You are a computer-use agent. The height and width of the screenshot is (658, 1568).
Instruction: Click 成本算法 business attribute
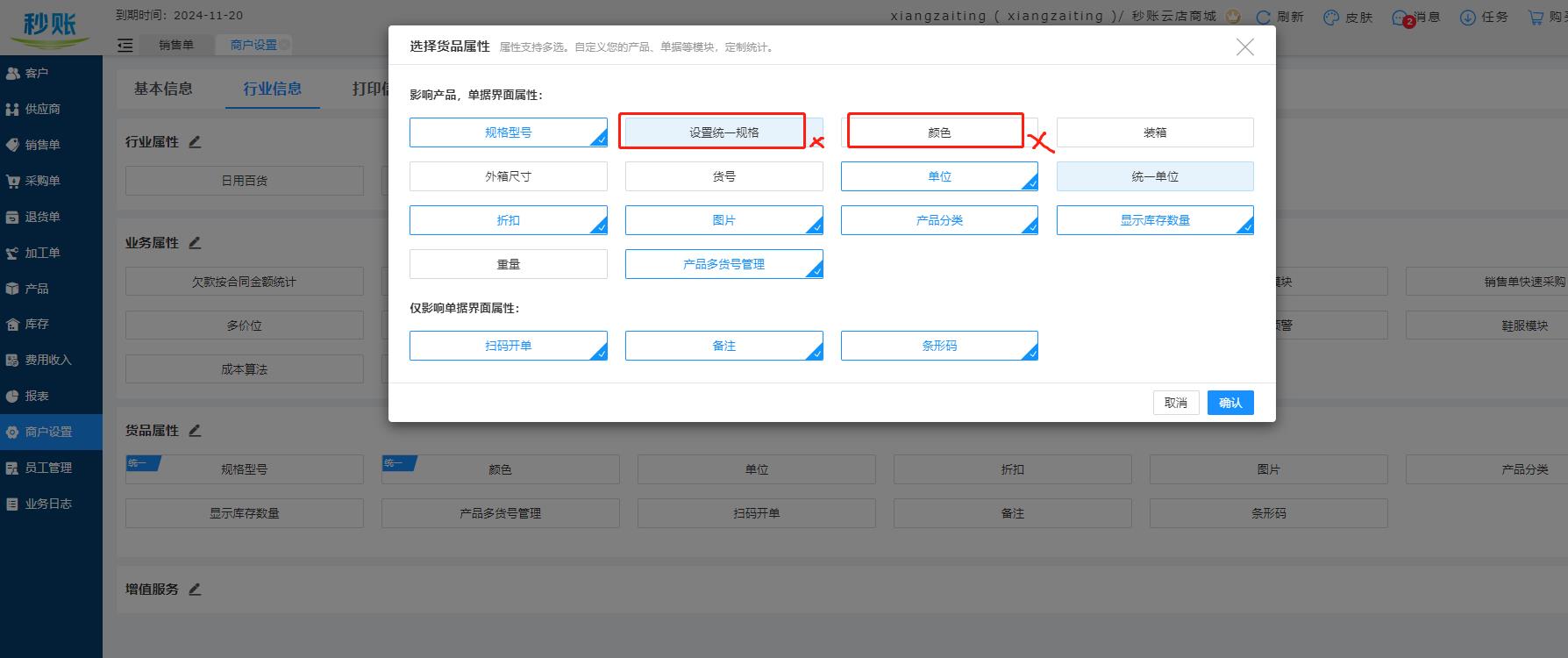point(245,369)
